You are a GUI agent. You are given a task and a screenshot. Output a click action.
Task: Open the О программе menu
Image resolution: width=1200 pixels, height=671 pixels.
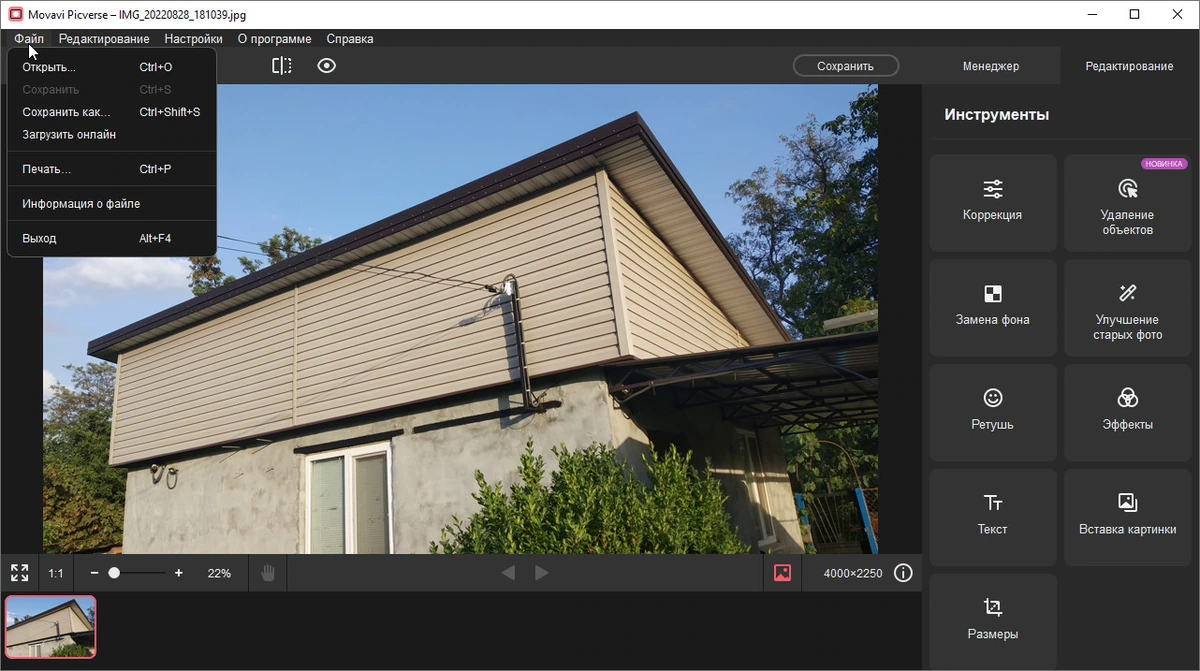coord(274,39)
